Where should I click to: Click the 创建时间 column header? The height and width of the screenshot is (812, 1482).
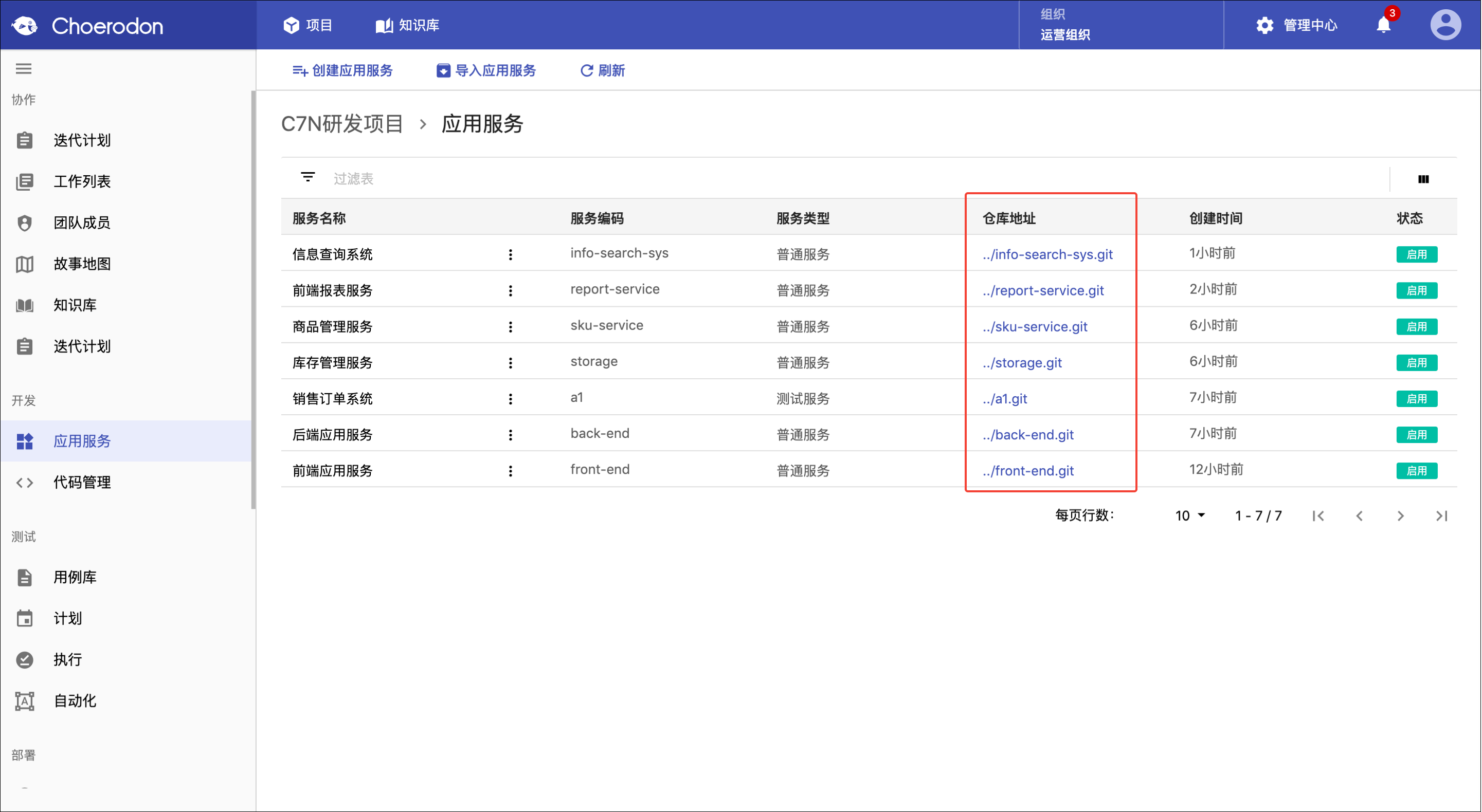(x=1215, y=218)
